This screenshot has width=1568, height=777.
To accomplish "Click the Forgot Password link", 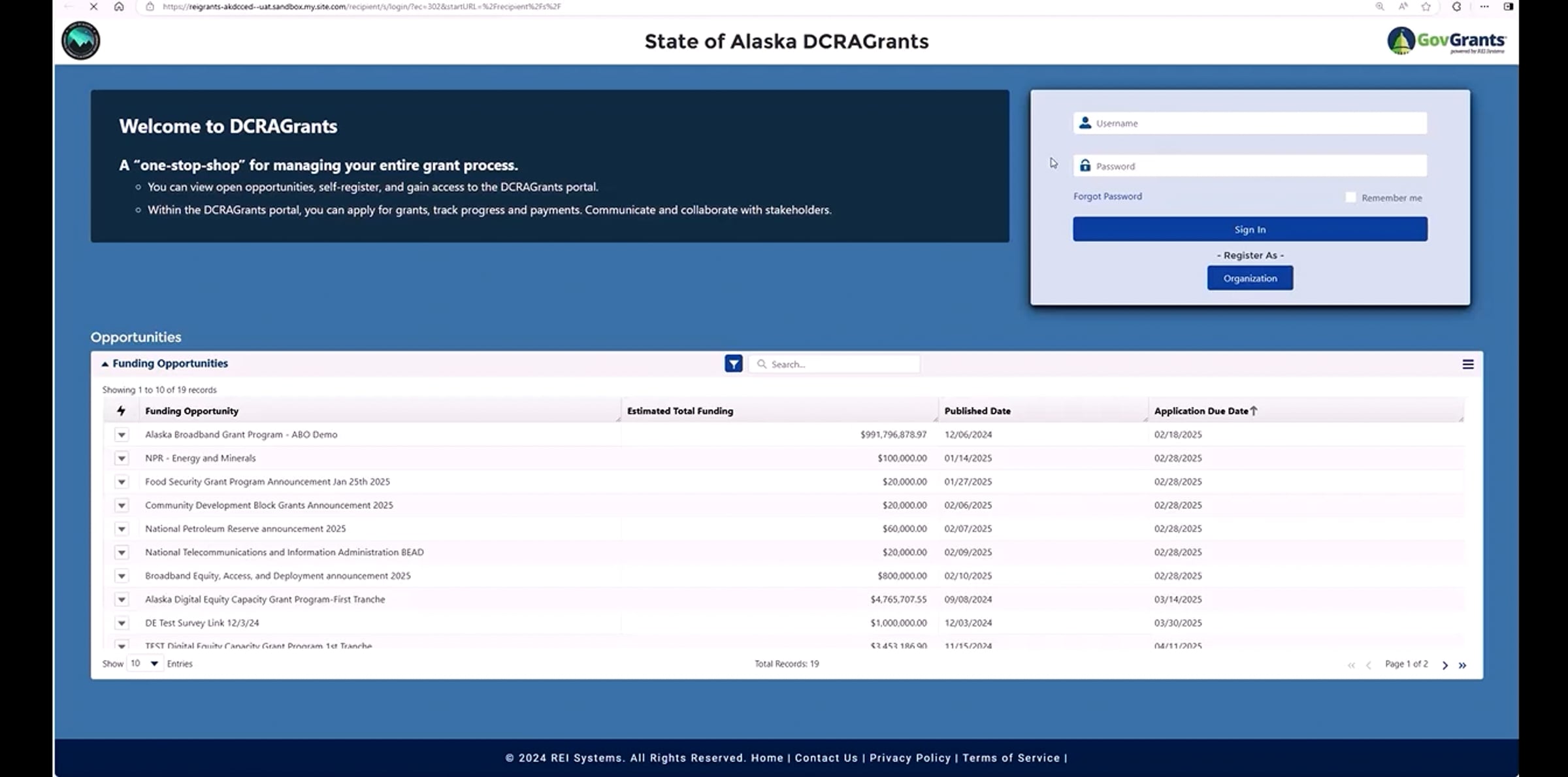I will [x=1107, y=196].
